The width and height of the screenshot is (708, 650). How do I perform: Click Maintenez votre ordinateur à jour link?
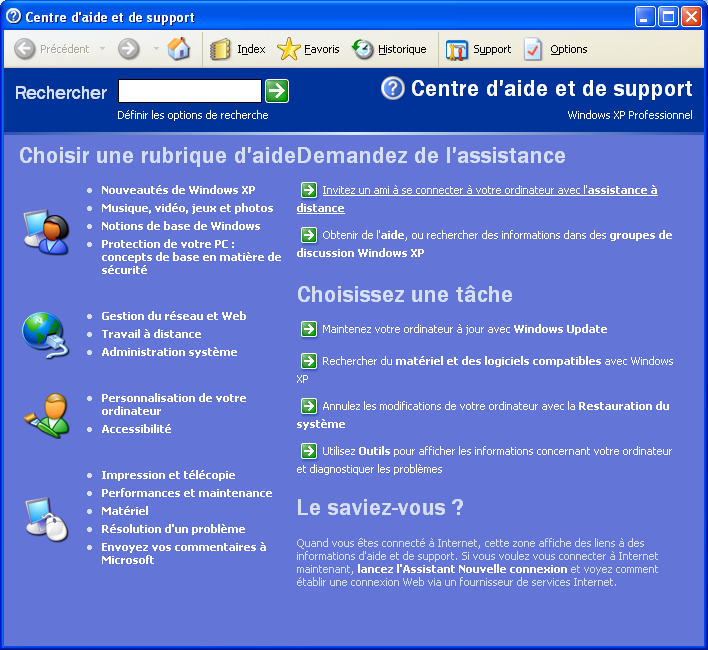[465, 329]
